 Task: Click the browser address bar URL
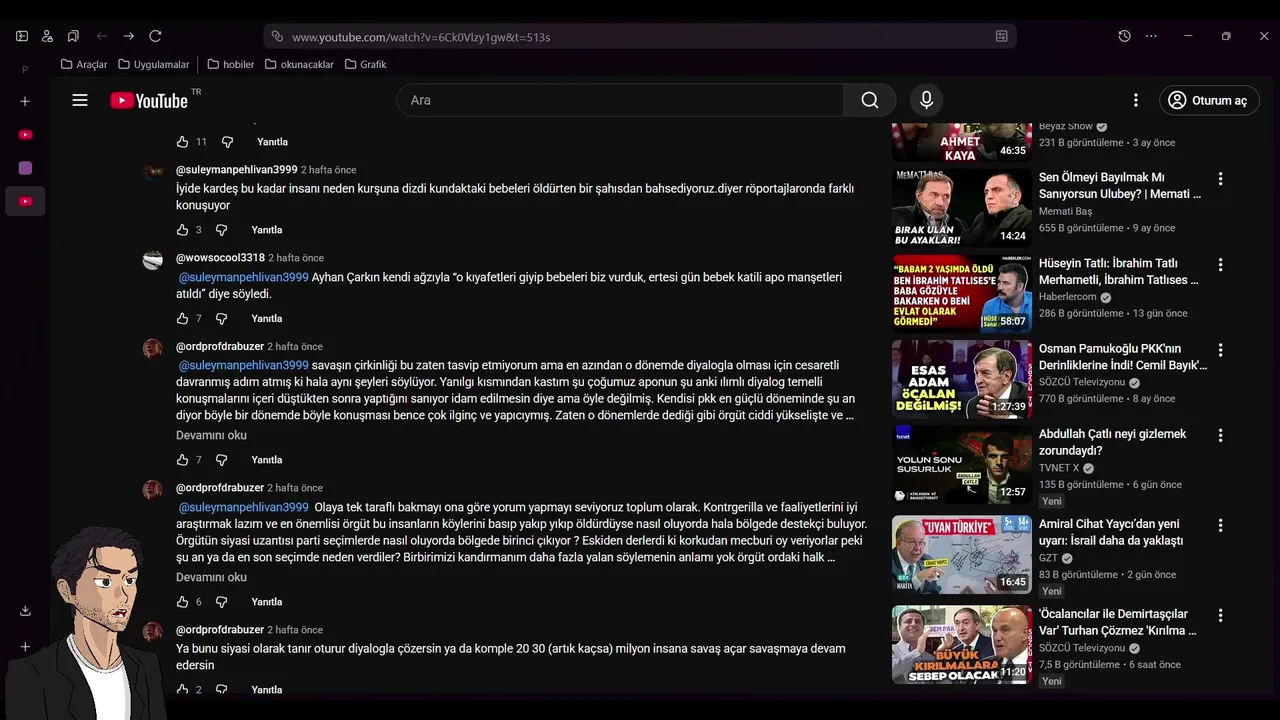point(421,37)
